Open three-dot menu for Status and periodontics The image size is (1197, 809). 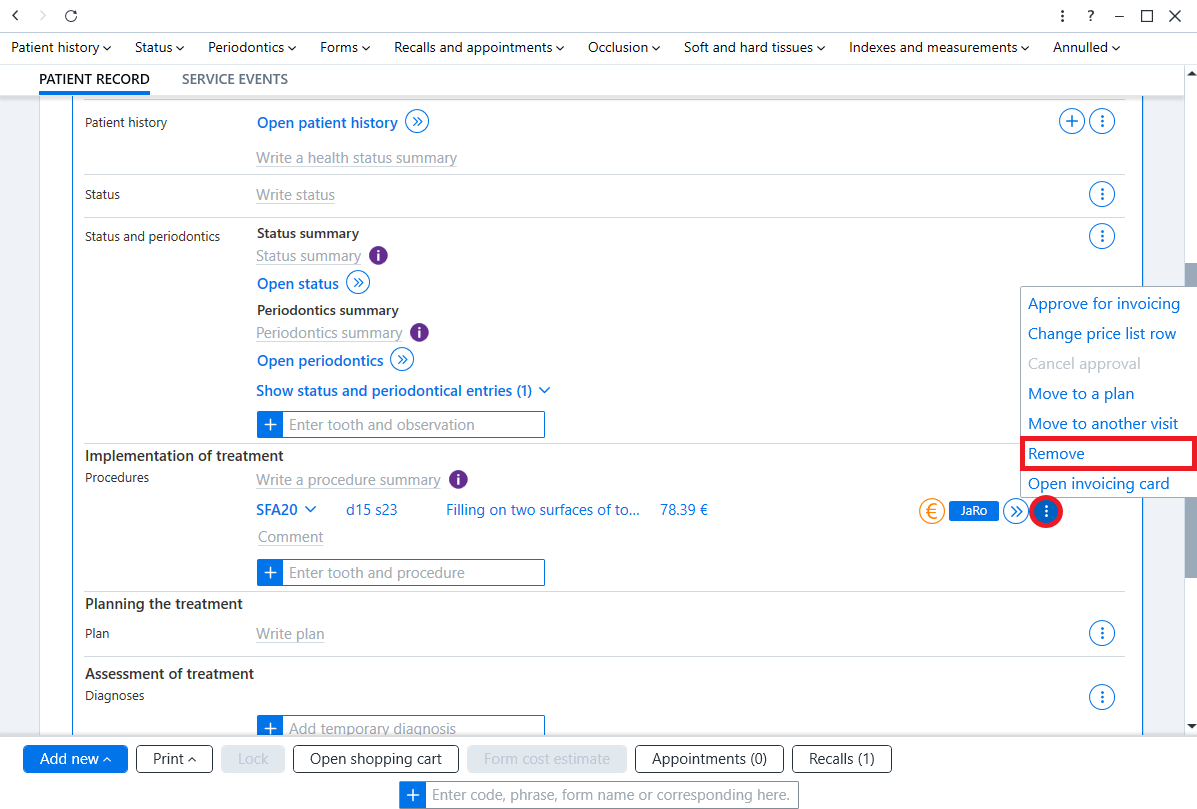[1102, 236]
